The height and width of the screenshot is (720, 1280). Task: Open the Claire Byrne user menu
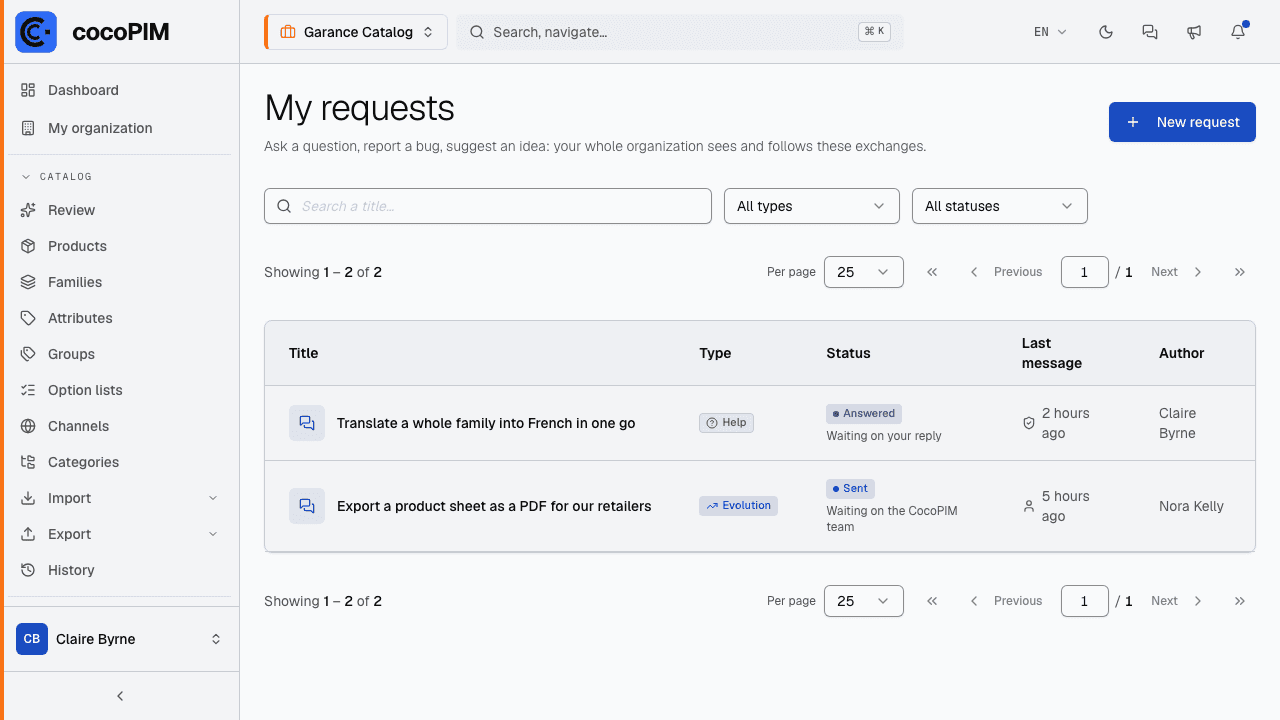(120, 639)
